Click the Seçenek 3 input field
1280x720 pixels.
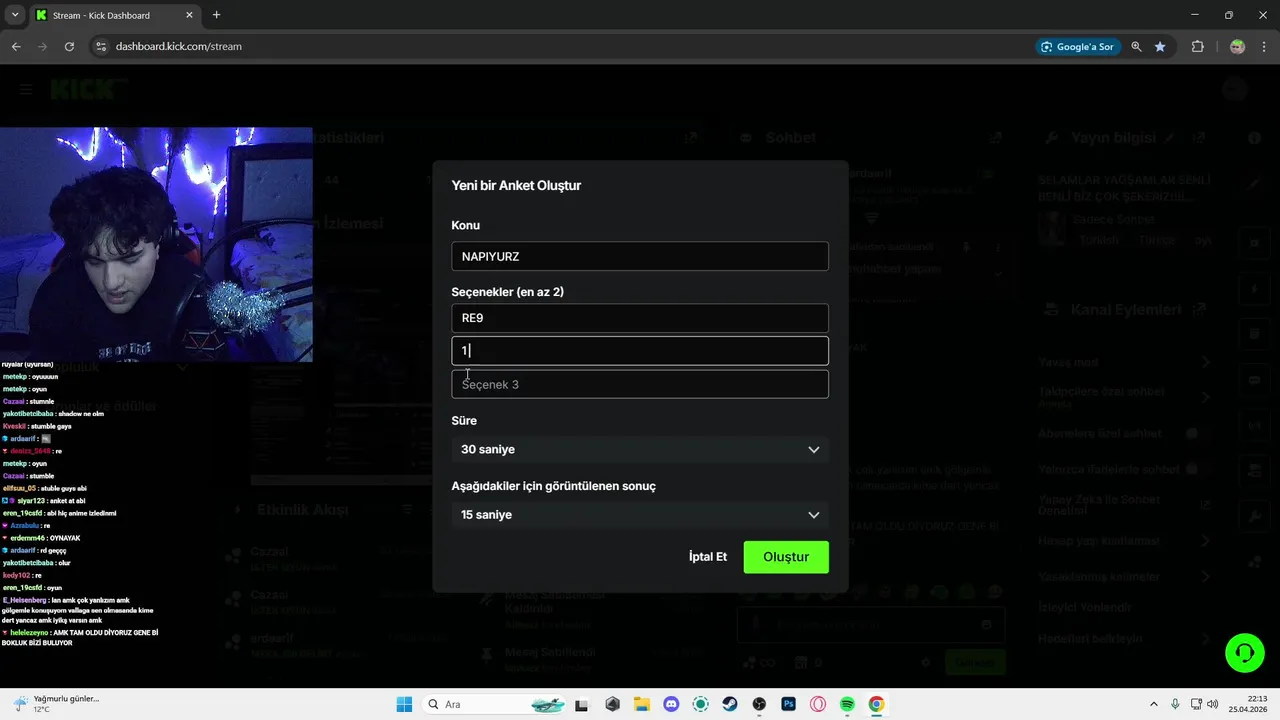640,384
